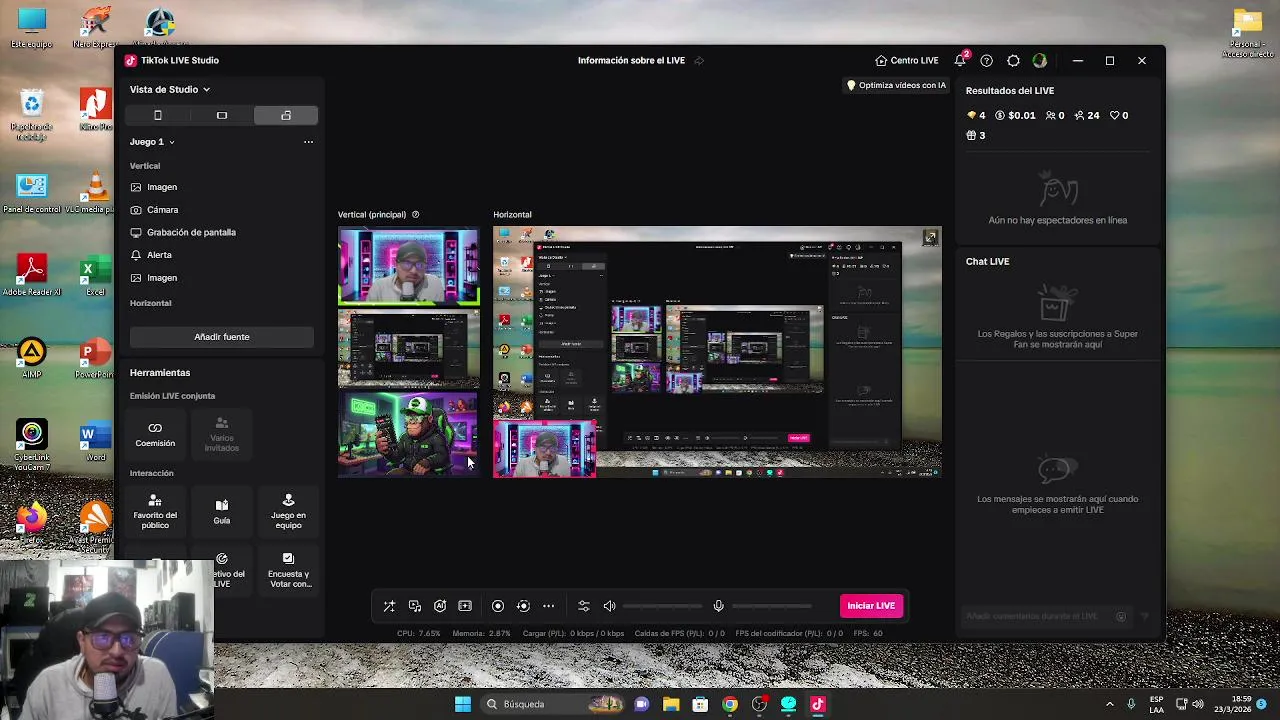
Task: Click the AI tool icon
Action: pos(440,606)
